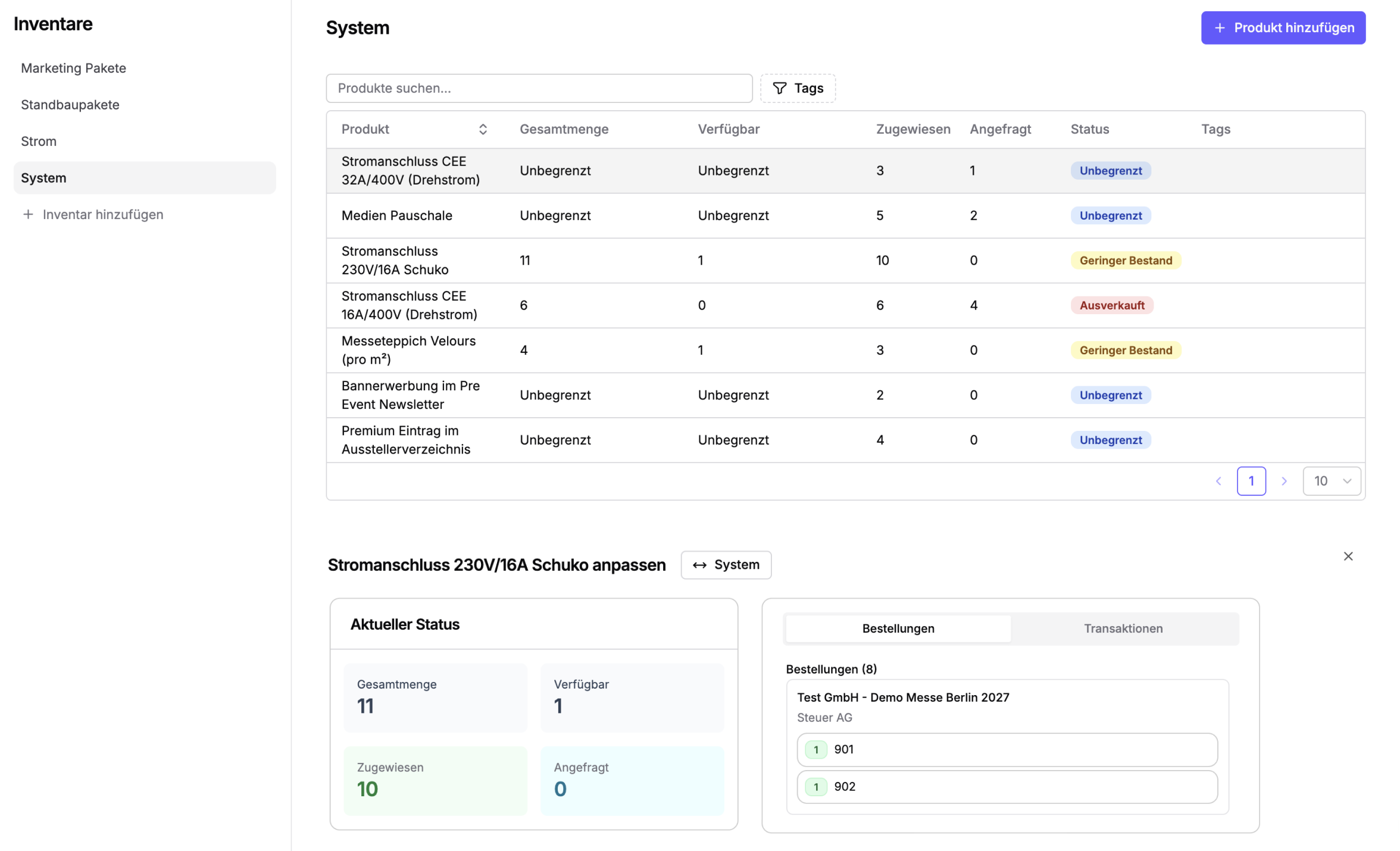Viewport: 1400px width, 851px height.
Task: Open the rows-per-page dropdown showing 10
Action: pyautogui.click(x=1332, y=481)
